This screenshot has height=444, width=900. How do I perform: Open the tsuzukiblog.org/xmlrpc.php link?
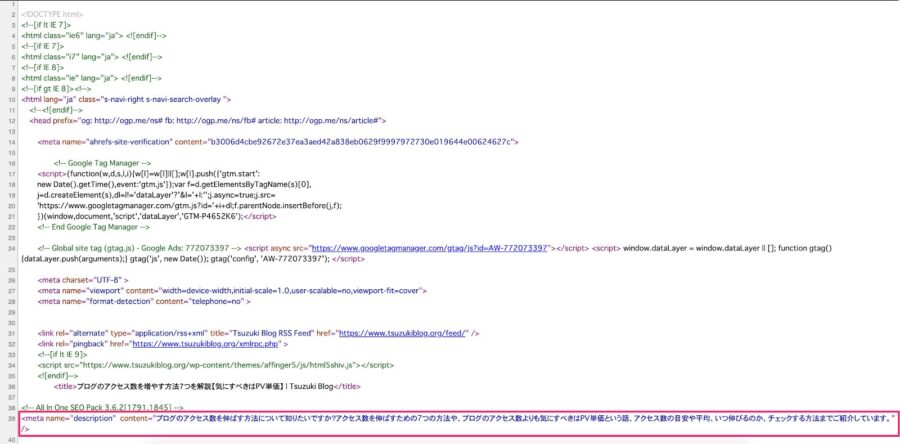coord(207,344)
